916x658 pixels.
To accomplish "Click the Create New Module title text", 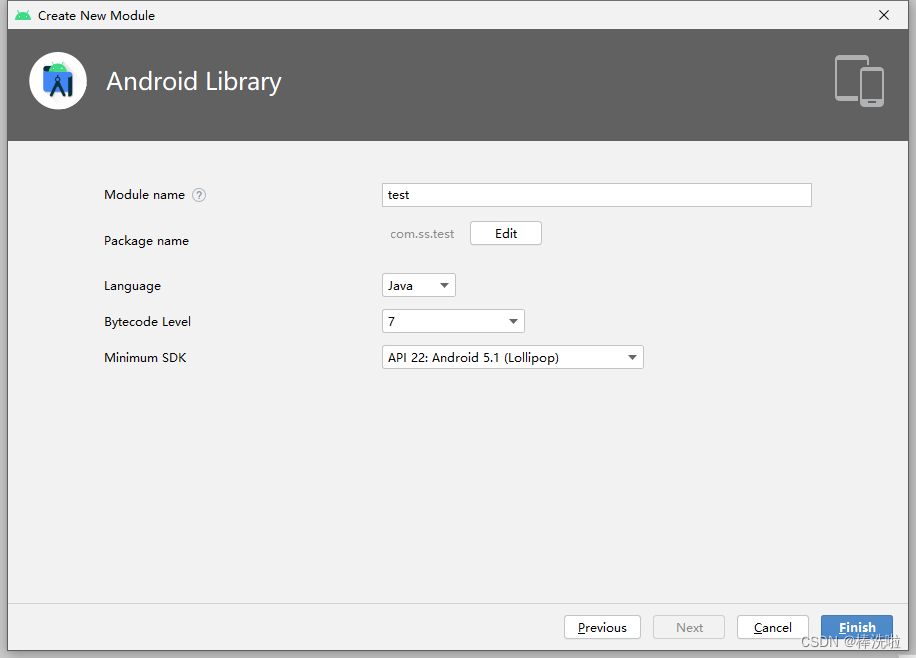I will click(x=96, y=15).
